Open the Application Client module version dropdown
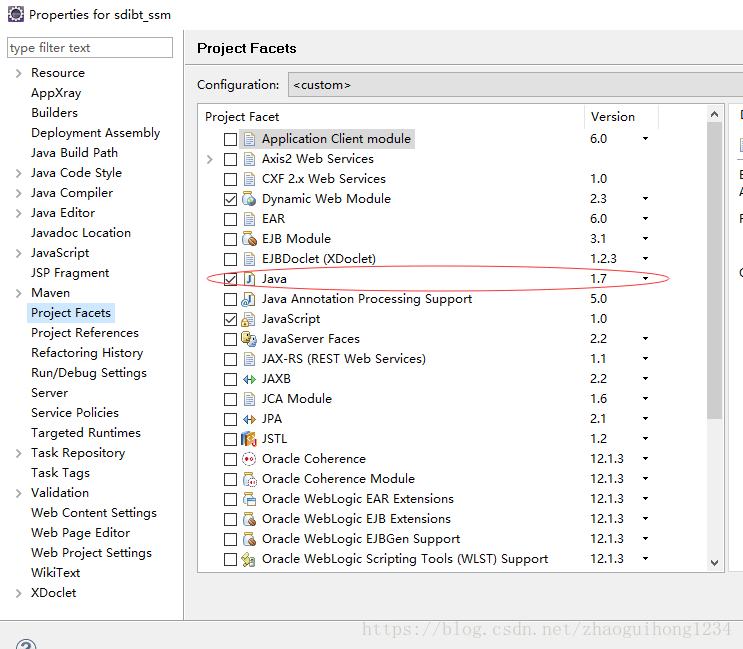Image resolution: width=743 pixels, height=649 pixels. pyautogui.click(x=645, y=139)
